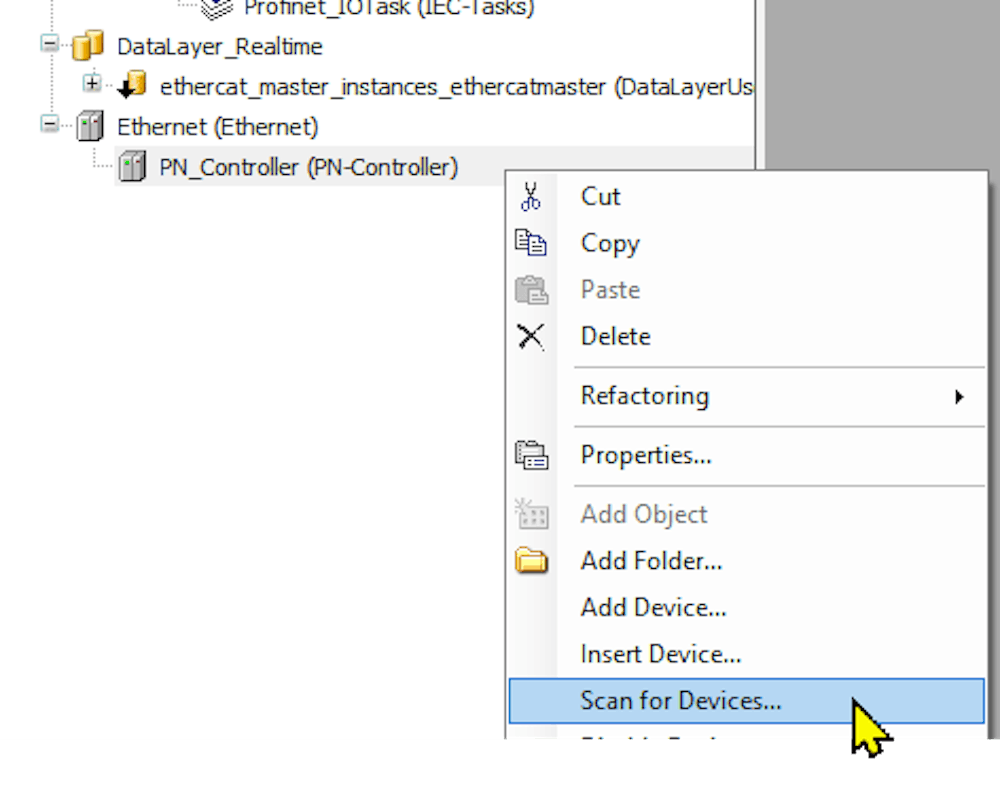Choose Scan for Devices... from menu

[x=680, y=701]
